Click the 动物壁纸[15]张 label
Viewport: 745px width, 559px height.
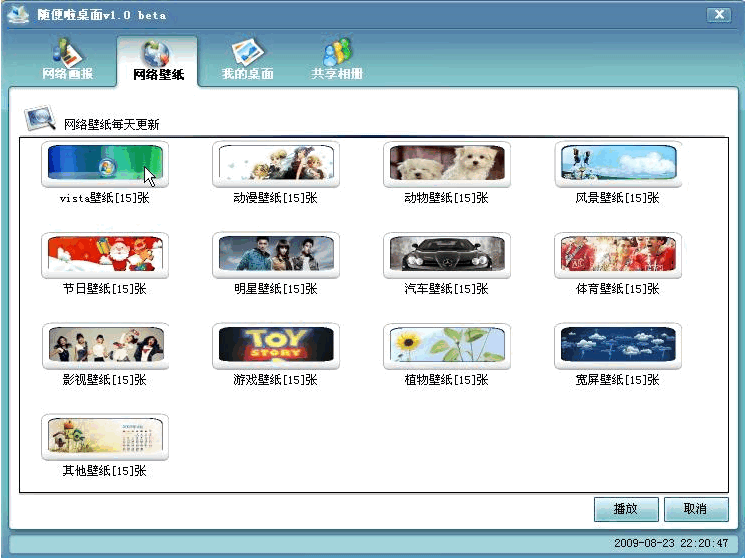447,198
